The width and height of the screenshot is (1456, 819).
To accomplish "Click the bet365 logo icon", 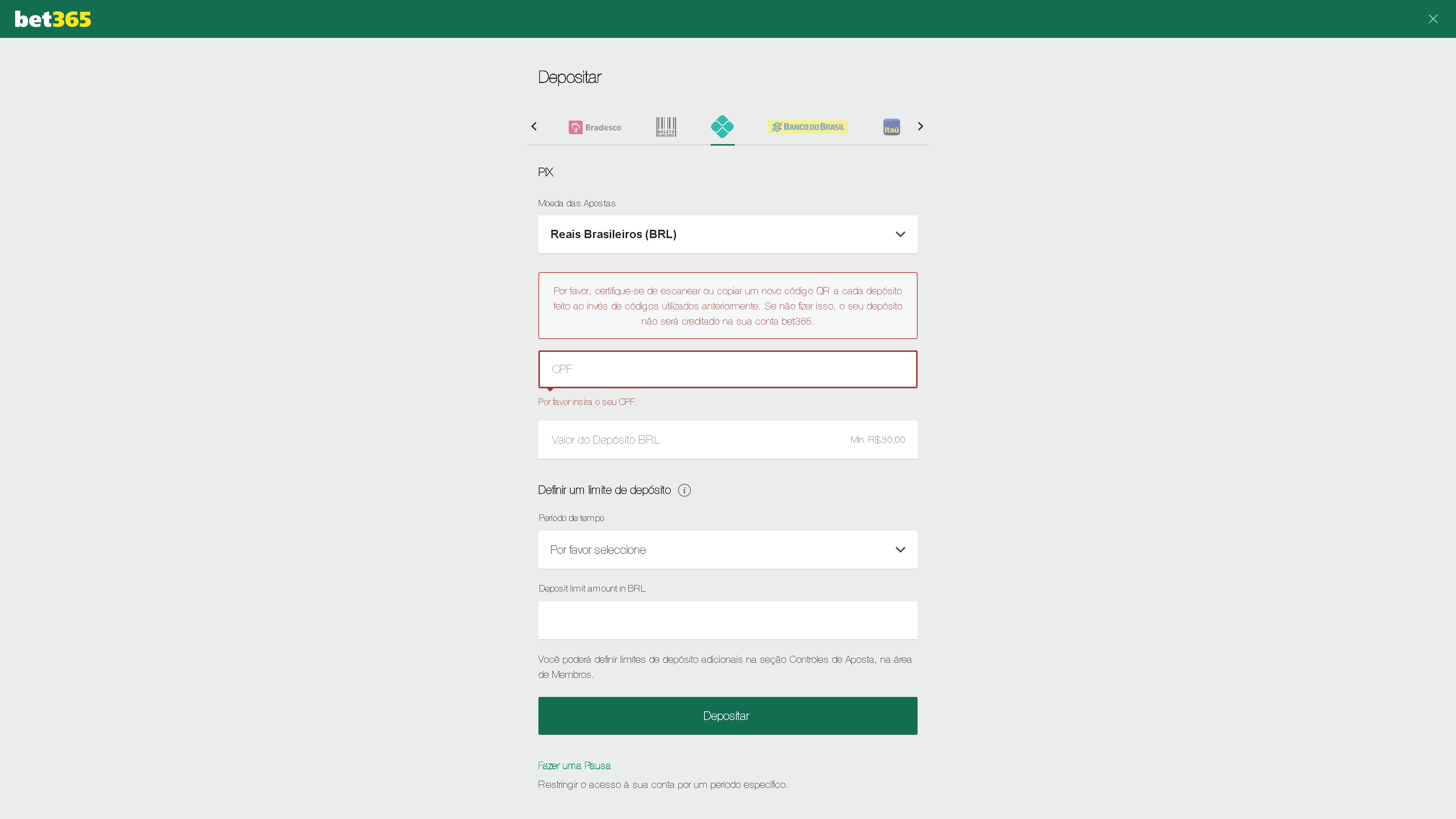I will point(52,18).
